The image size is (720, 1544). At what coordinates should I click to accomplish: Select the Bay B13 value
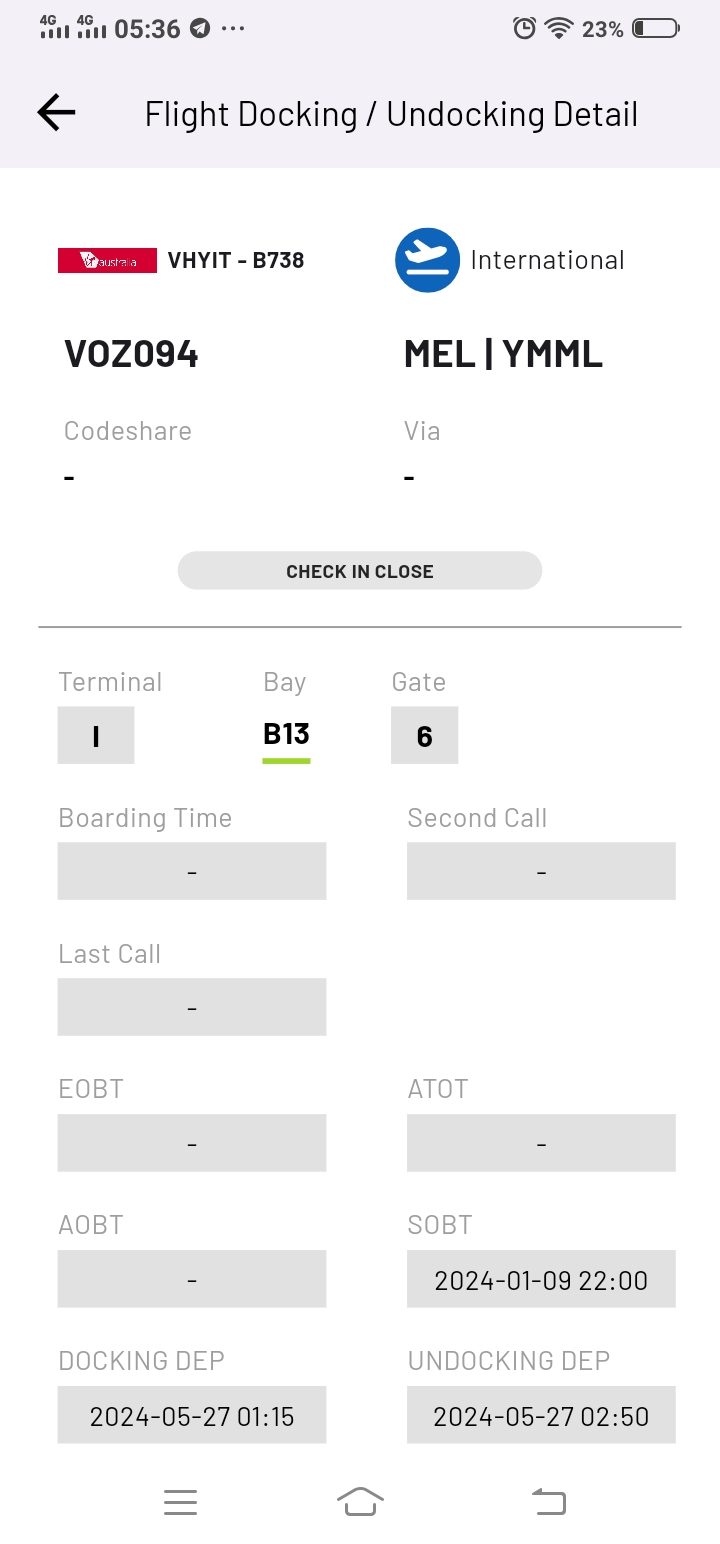[286, 735]
